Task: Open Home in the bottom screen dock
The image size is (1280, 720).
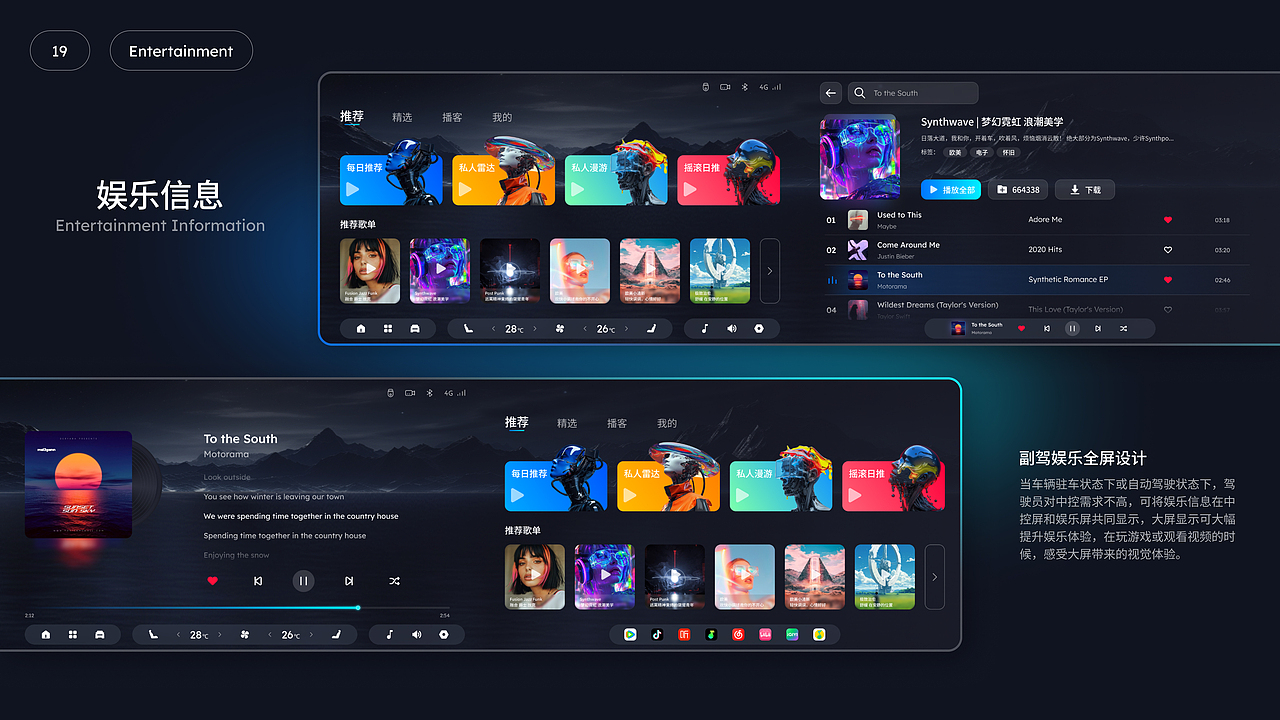Action: point(46,634)
